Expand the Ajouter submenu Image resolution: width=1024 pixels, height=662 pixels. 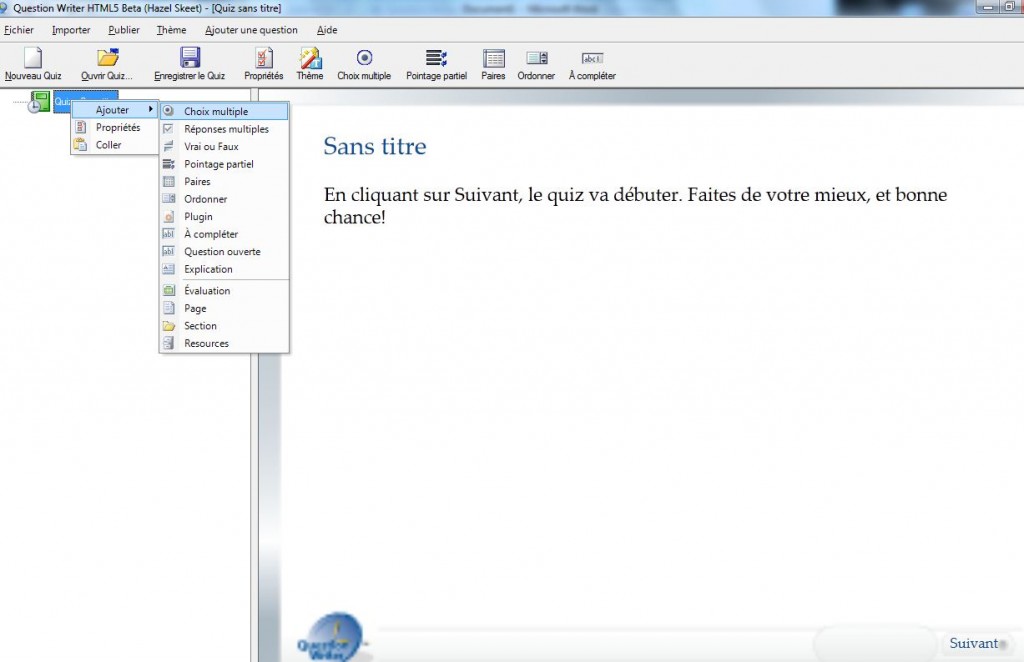pyautogui.click(x=110, y=109)
